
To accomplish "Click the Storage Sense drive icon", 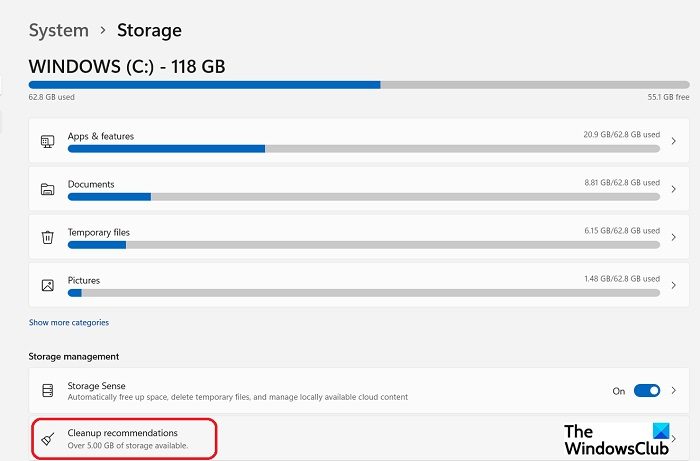I will coord(48,390).
